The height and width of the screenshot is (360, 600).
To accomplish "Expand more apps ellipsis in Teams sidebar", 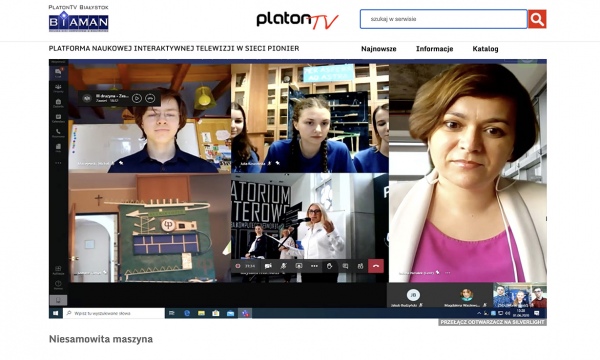I will (x=58, y=163).
